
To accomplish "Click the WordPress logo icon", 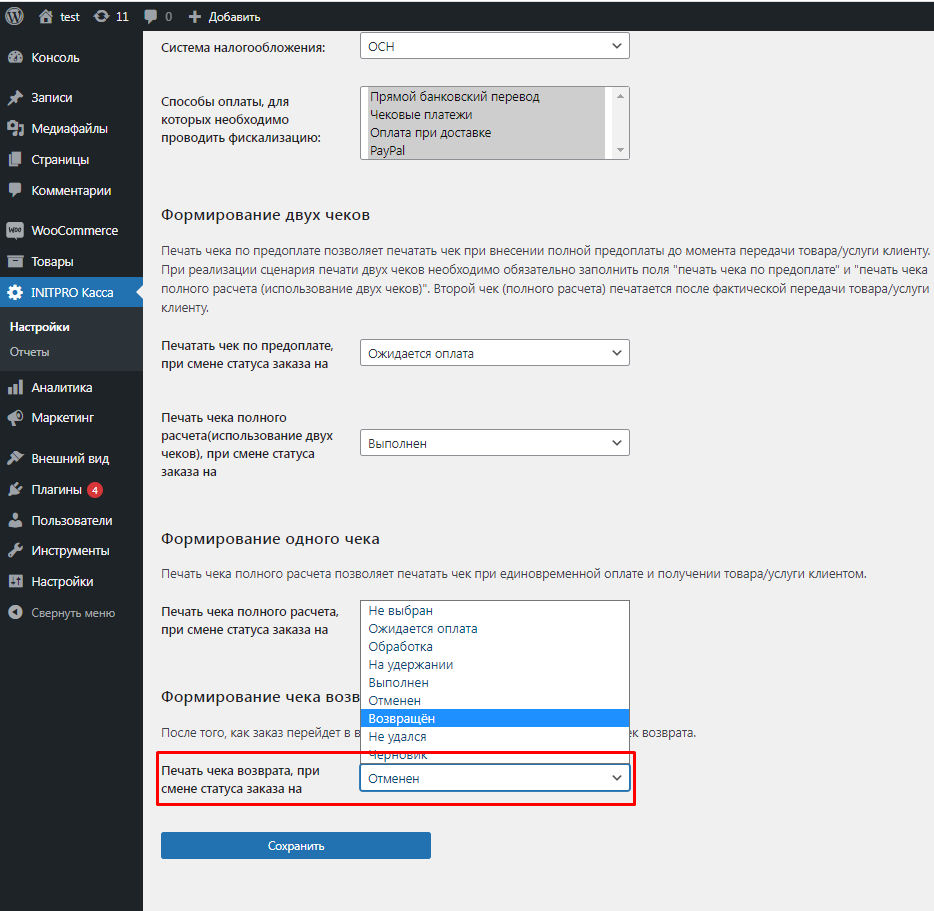I will tap(14, 16).
